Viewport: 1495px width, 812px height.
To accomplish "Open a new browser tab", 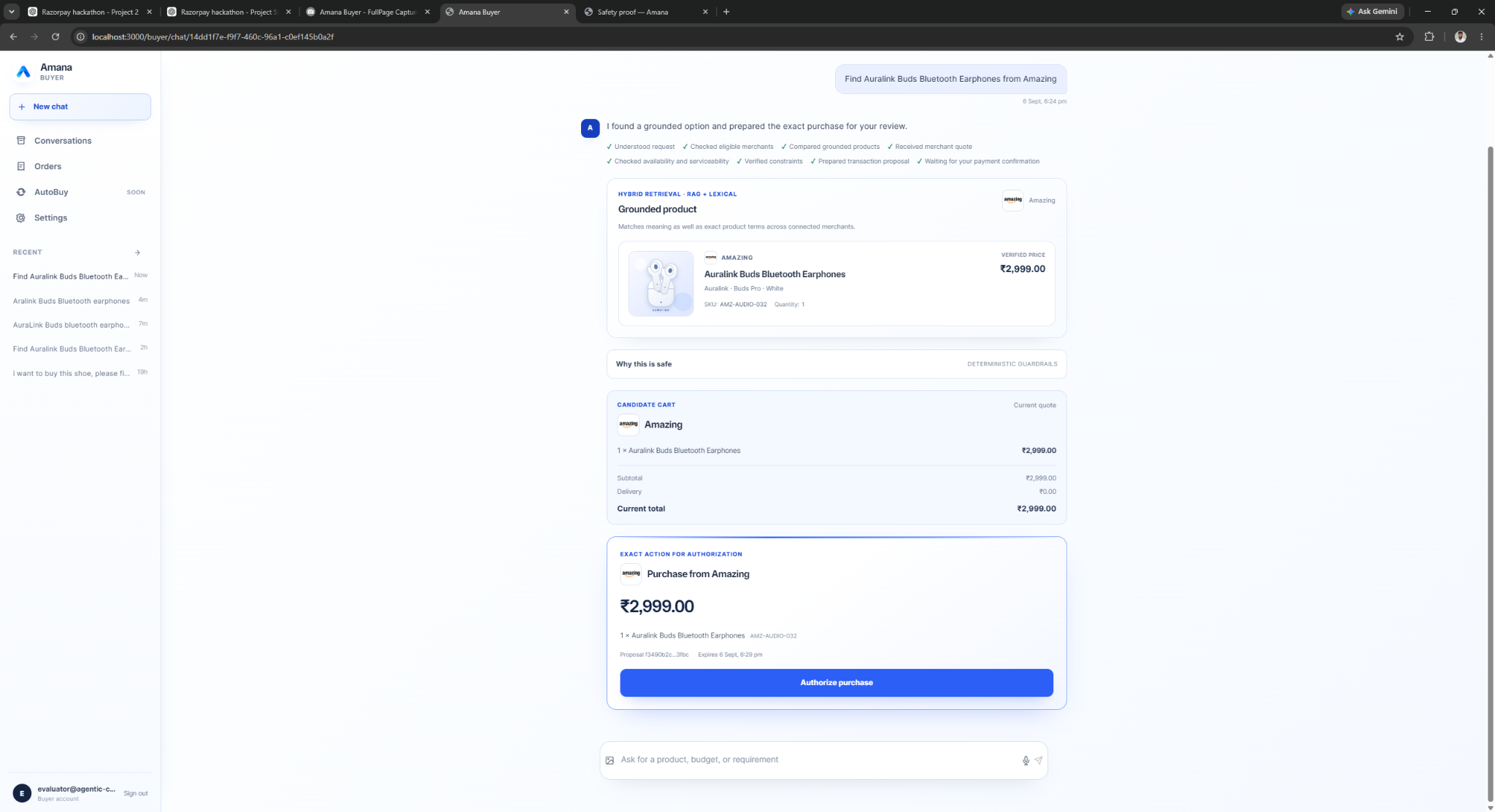I will pyautogui.click(x=726, y=12).
